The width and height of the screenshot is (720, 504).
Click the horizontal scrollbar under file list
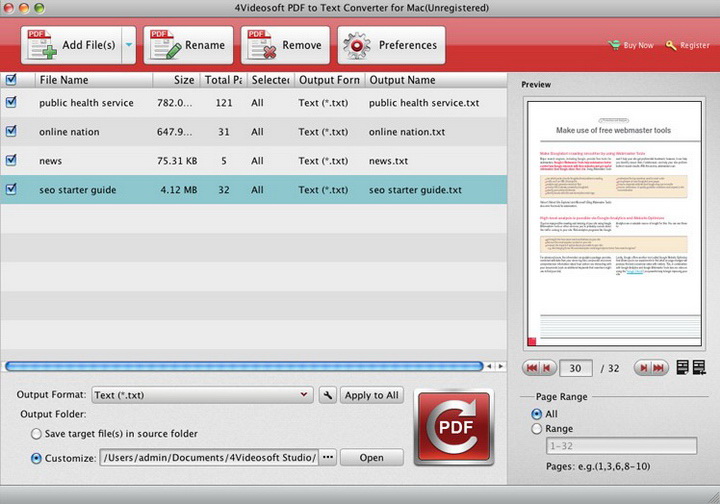point(244,366)
